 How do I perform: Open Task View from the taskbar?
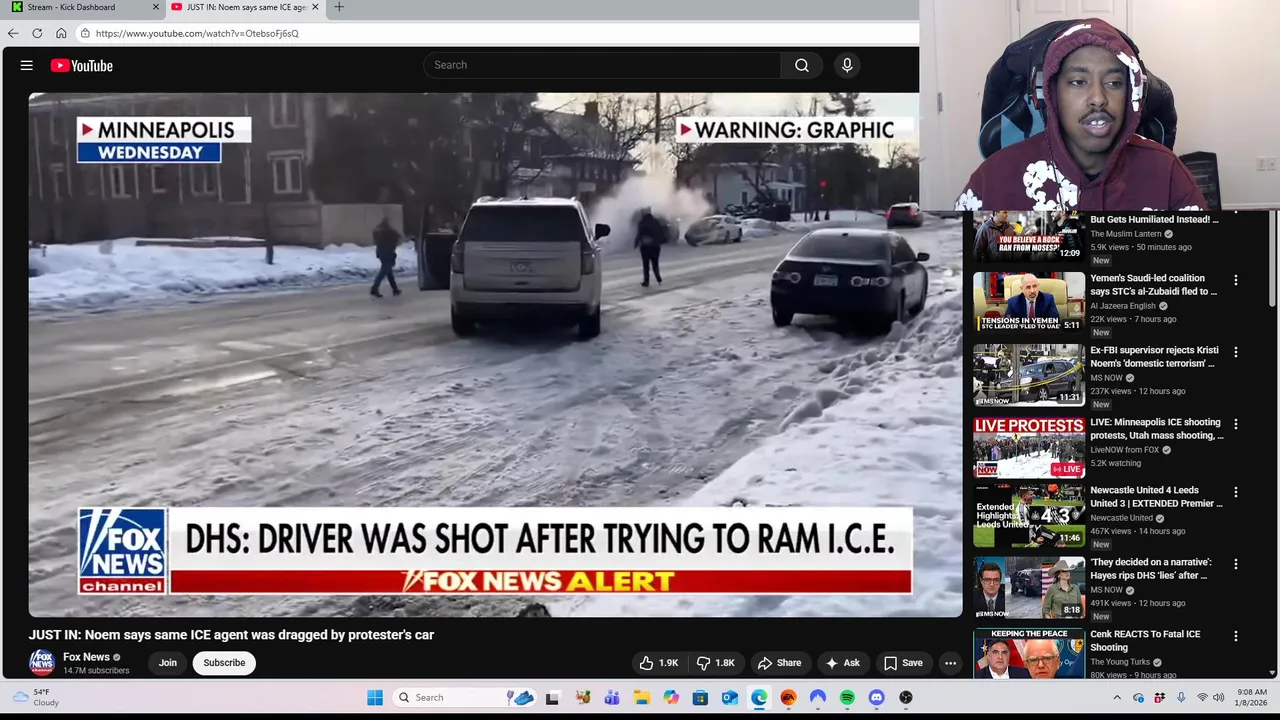(x=552, y=698)
